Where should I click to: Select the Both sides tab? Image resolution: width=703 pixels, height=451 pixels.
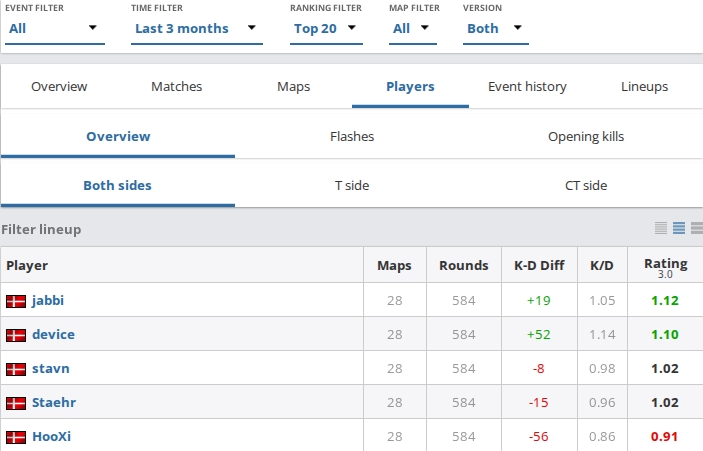tap(118, 185)
